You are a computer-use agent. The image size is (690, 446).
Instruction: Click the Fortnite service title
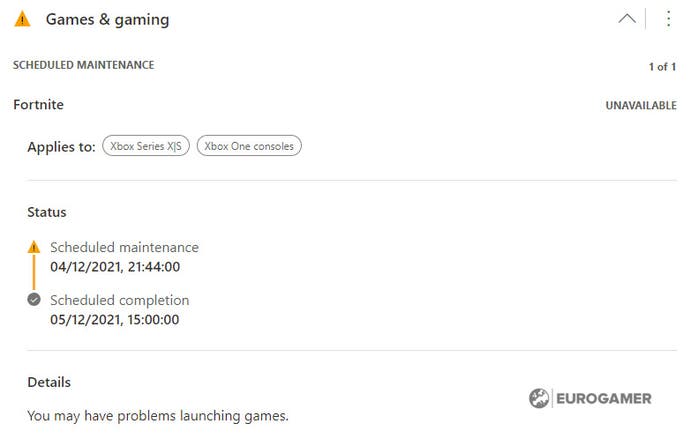click(x=38, y=105)
